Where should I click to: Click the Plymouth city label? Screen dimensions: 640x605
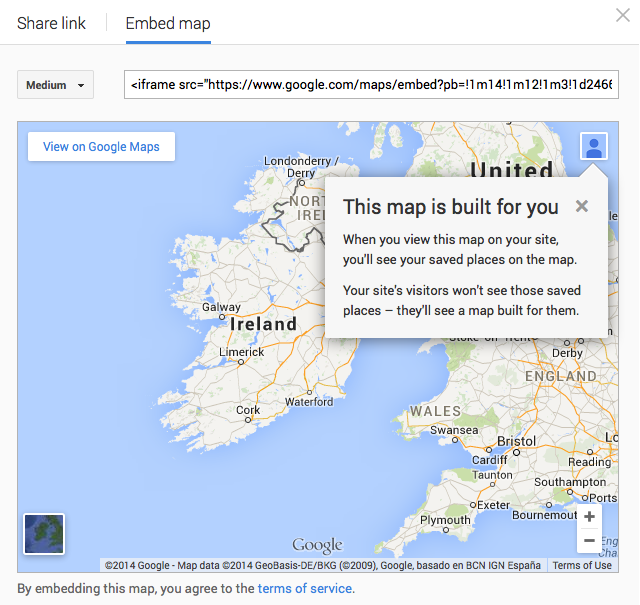(x=445, y=520)
